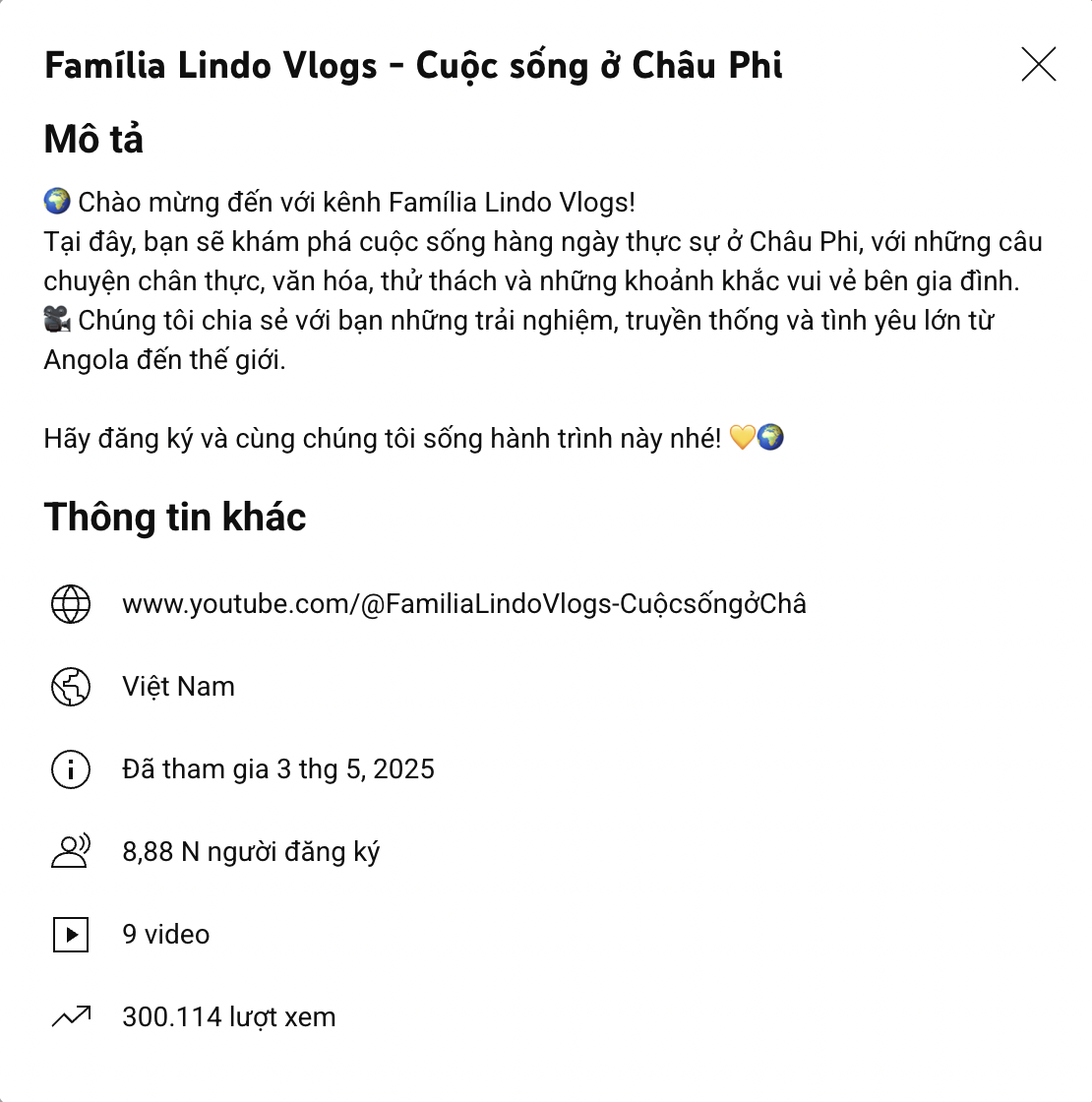Click the "Thông tin khác" heading
Viewport: 1092px width, 1102px height.
175,518
